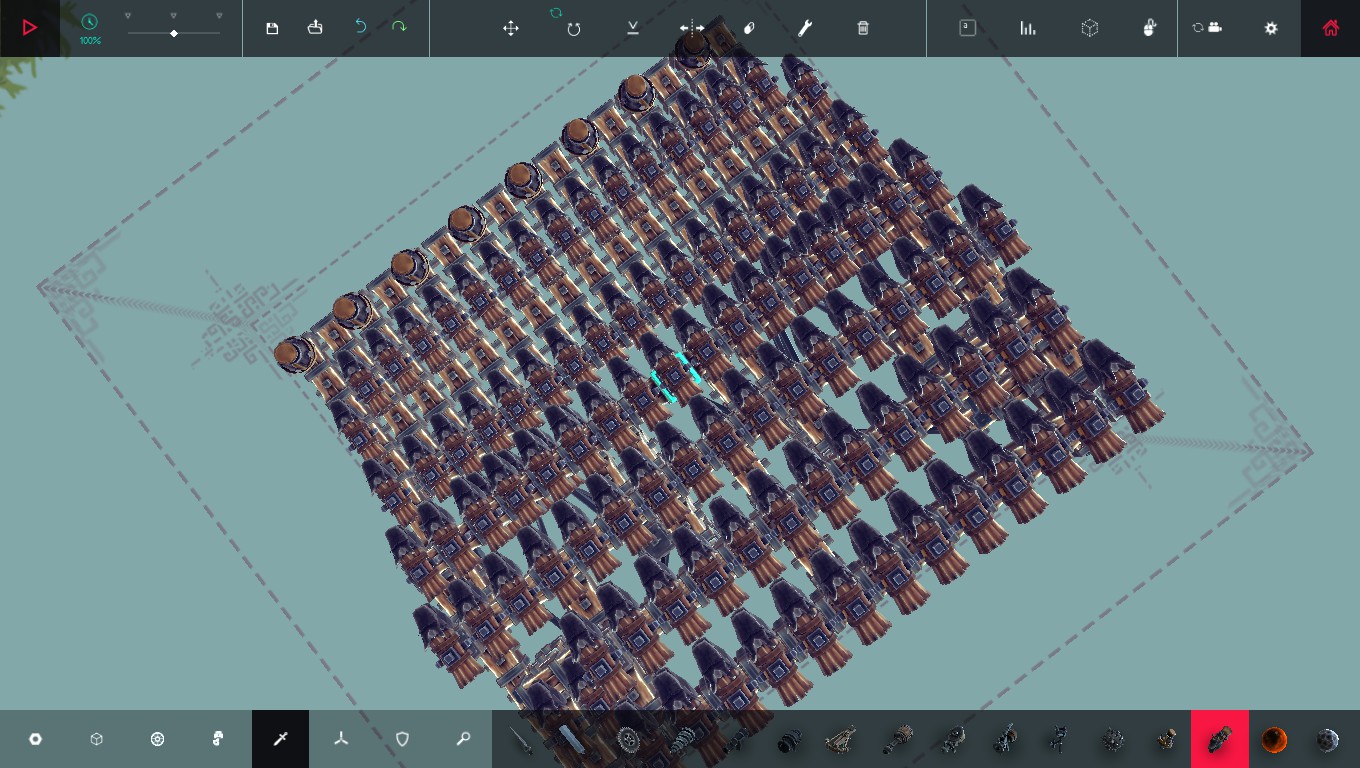Select the paint bucket tool
The image size is (1360, 768).
coord(749,28)
